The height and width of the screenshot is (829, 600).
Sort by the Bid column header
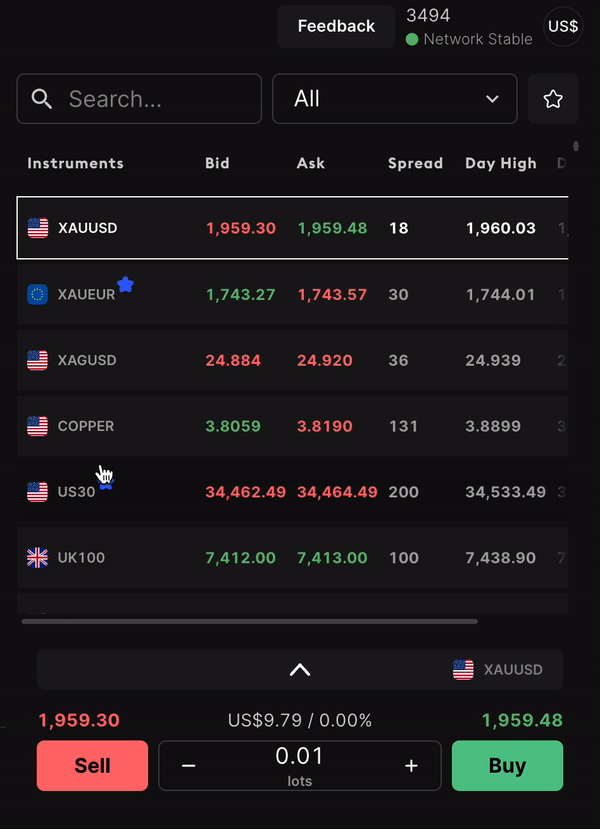click(217, 163)
